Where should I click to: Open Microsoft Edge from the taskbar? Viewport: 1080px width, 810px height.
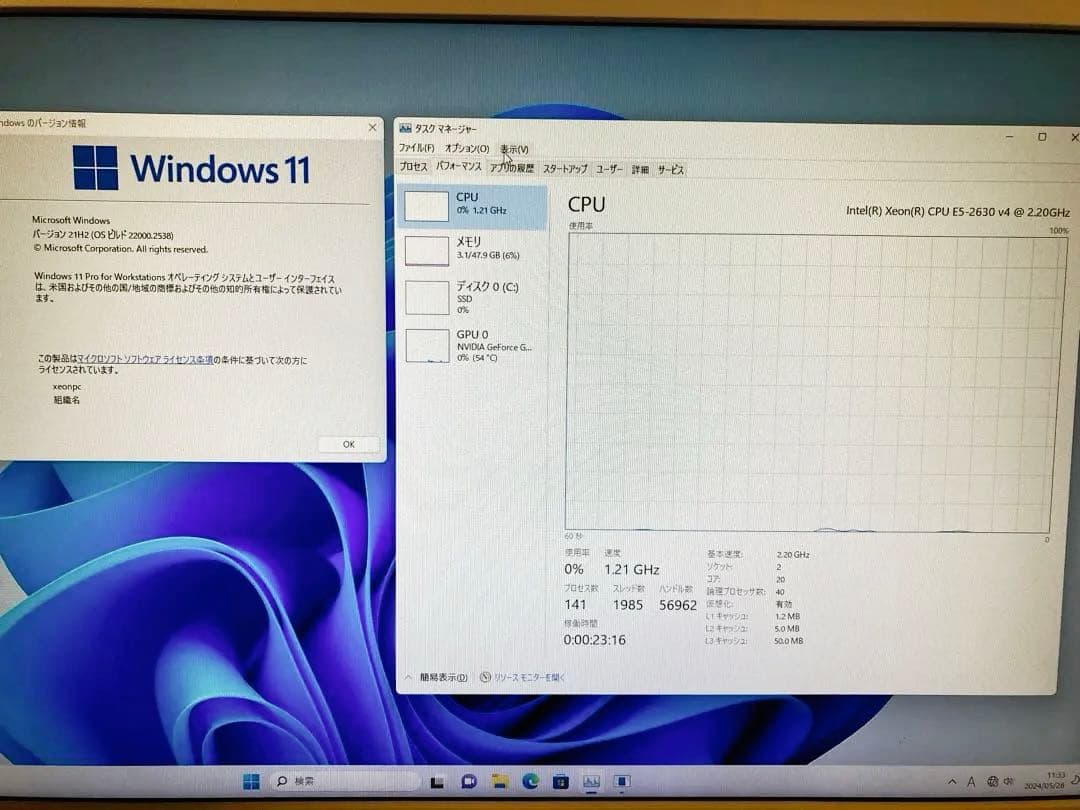tap(530, 781)
